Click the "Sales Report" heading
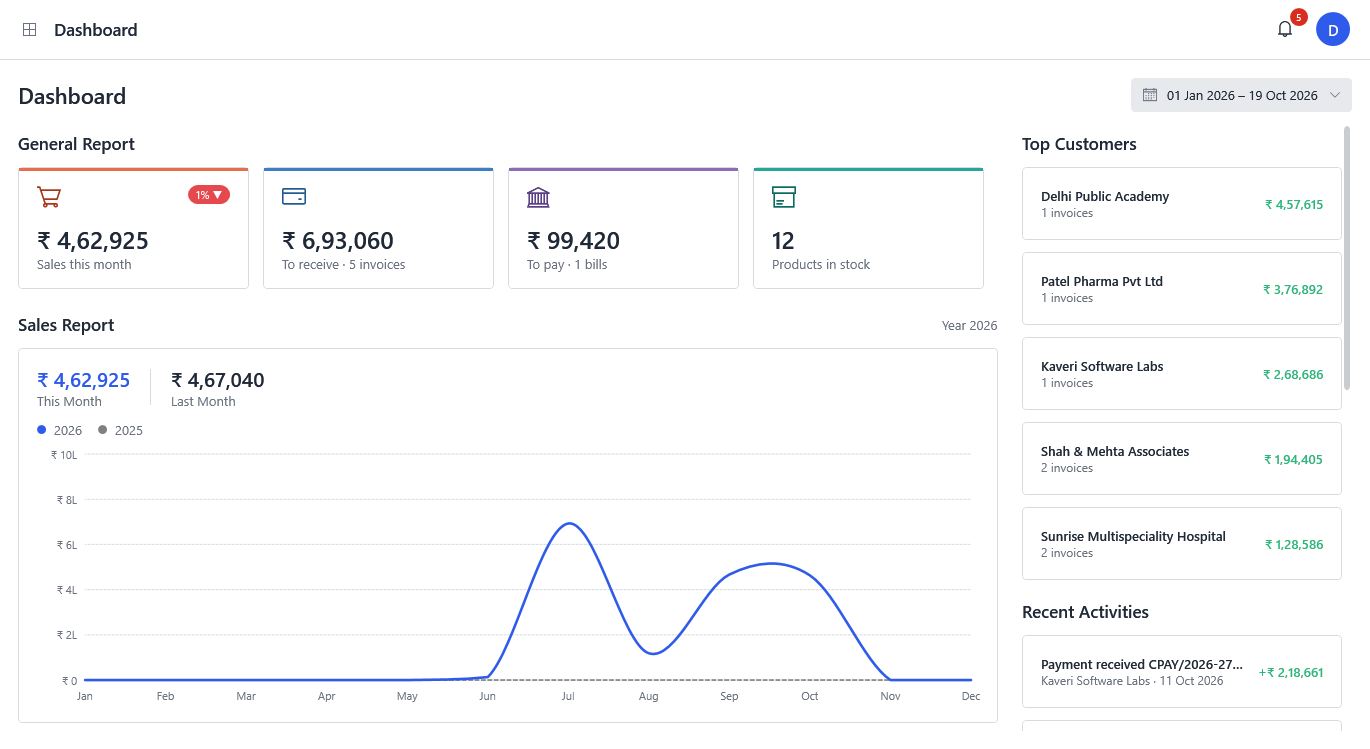1370x749 pixels. pos(66,325)
